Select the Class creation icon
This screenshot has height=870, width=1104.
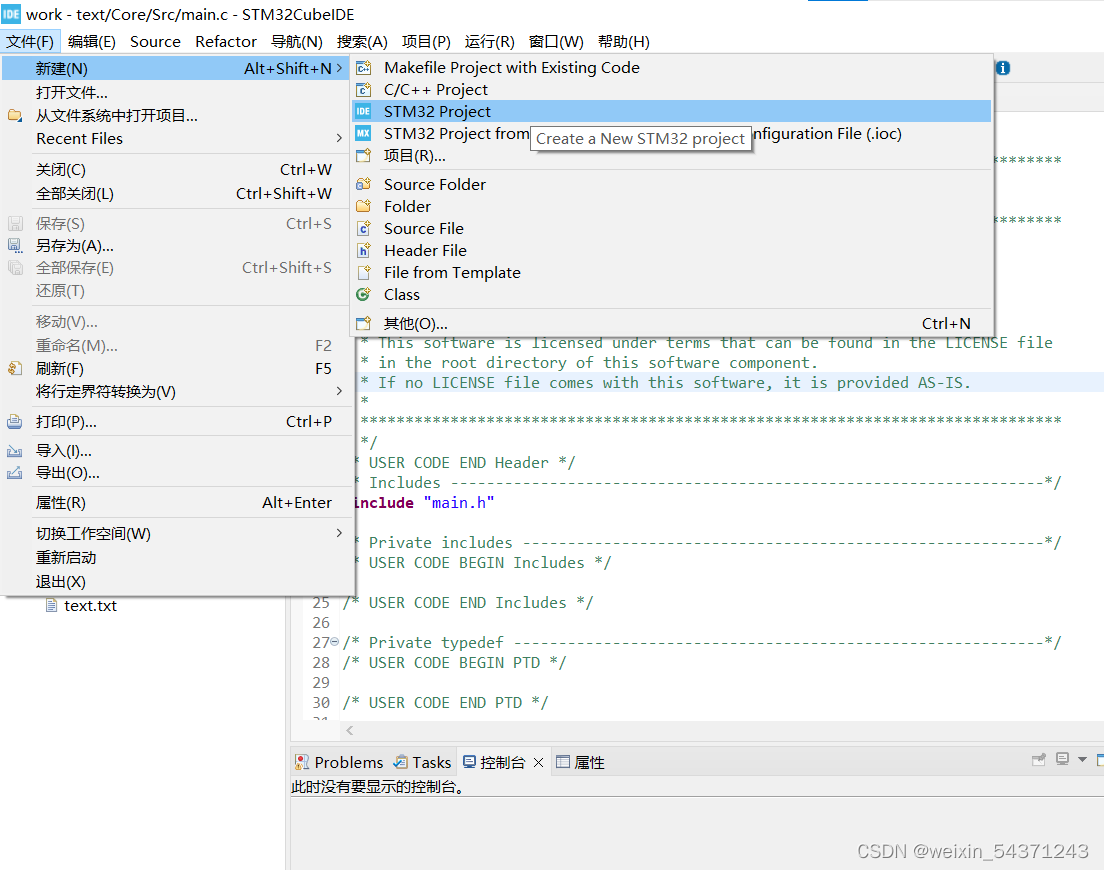tap(364, 294)
